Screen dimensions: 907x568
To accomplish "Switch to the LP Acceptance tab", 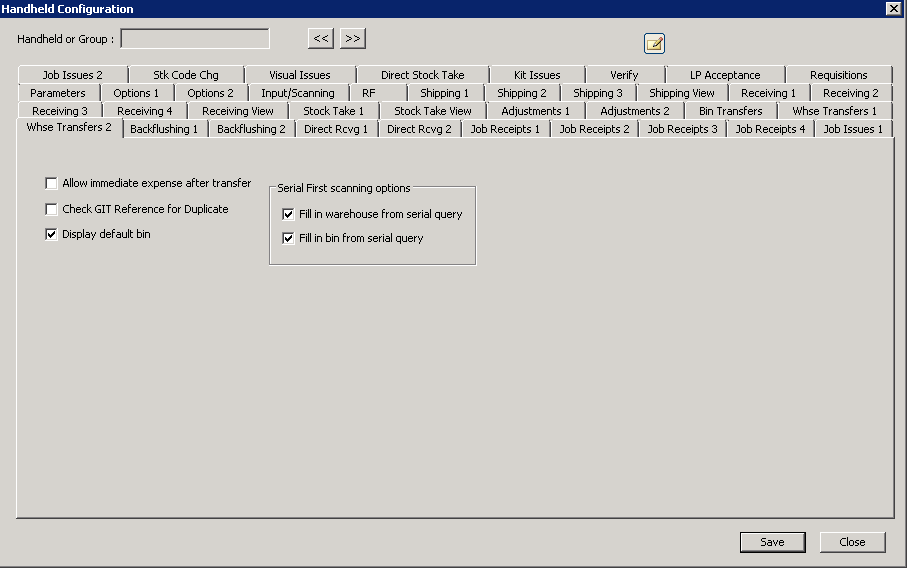I will pos(725,75).
